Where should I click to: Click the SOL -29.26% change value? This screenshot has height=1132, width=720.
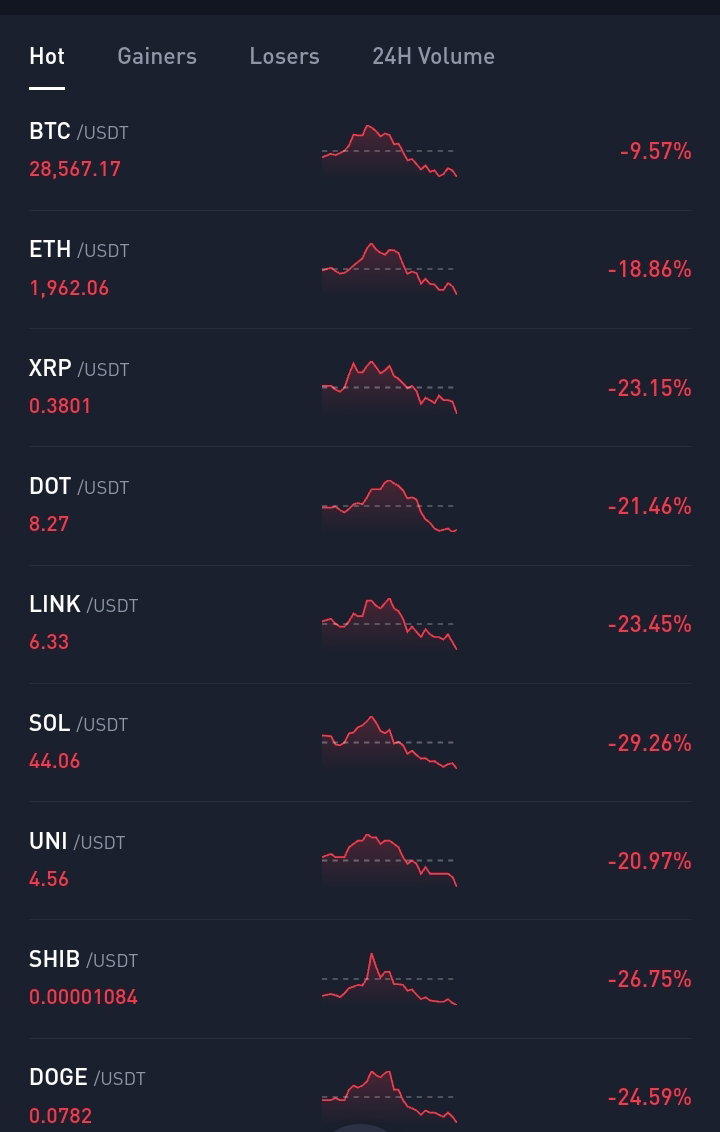[x=650, y=743]
